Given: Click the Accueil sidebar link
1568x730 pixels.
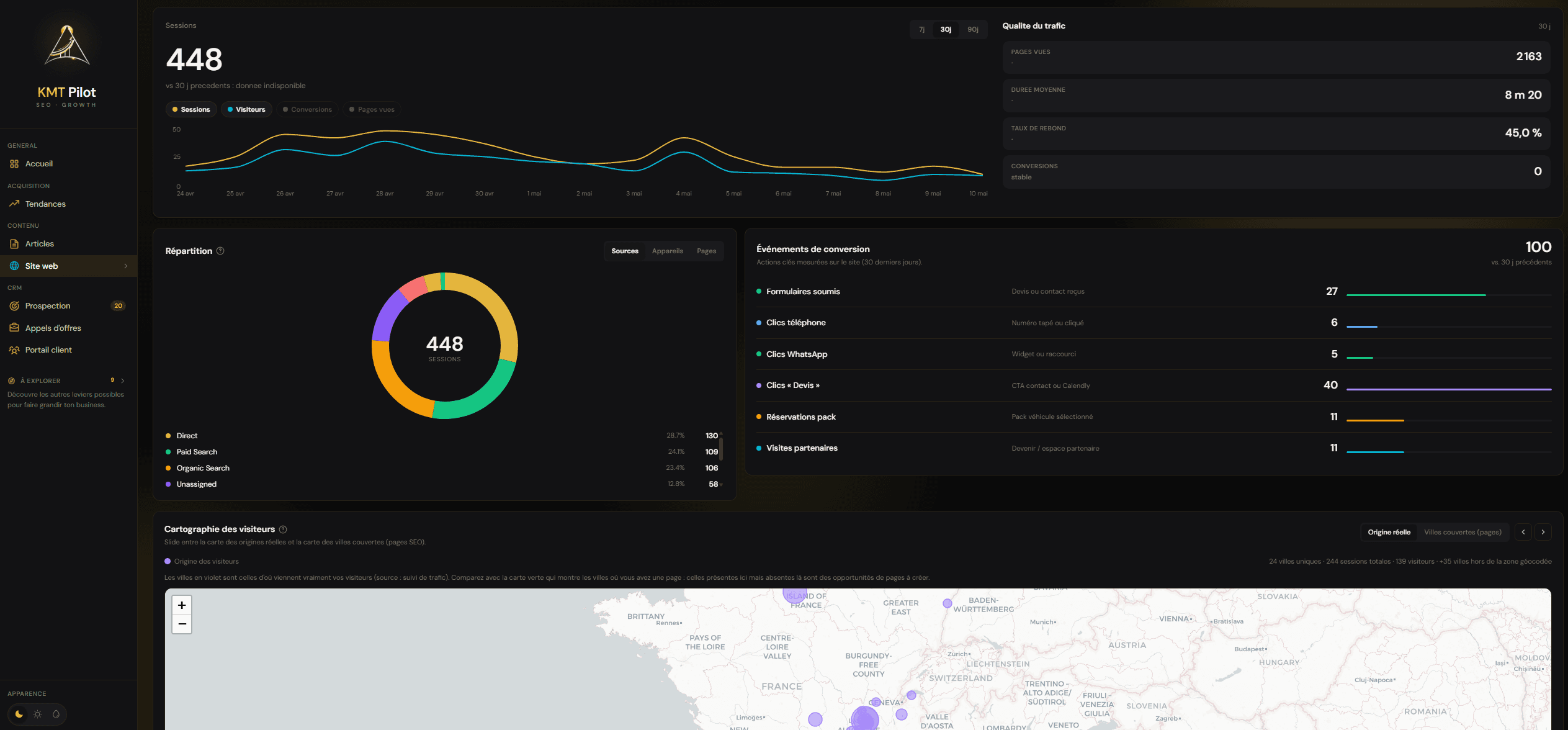Looking at the screenshot, I should [x=68, y=164].
